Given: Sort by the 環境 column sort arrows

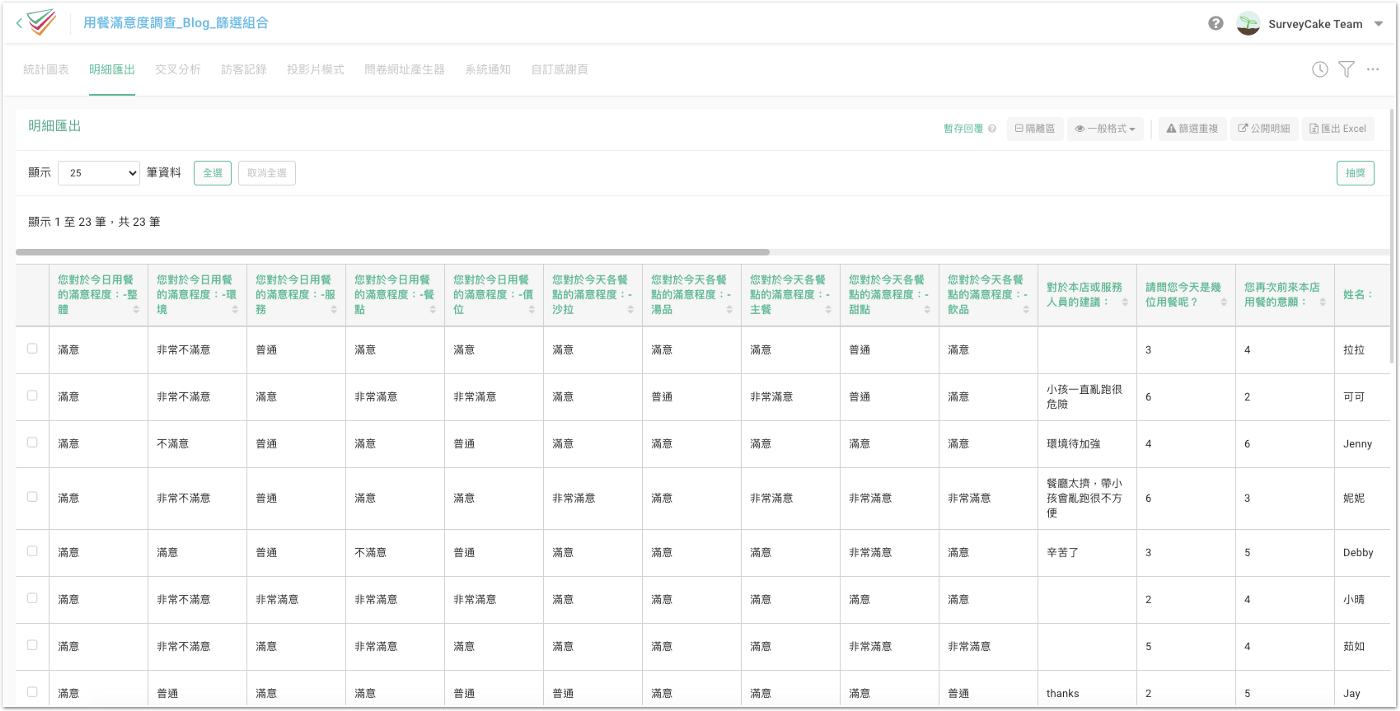Looking at the screenshot, I should point(235,310).
